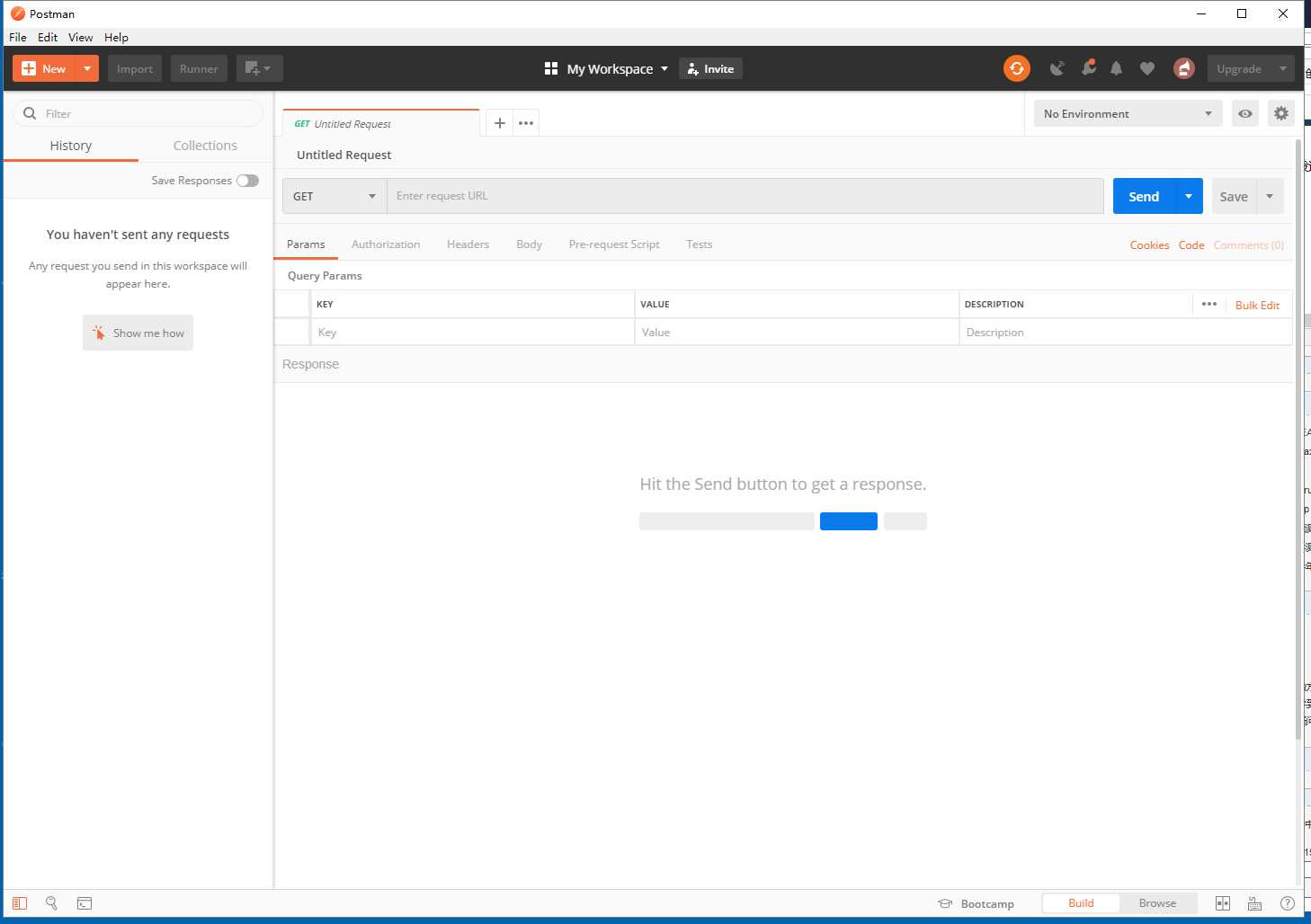Click the Import button

coord(135,68)
